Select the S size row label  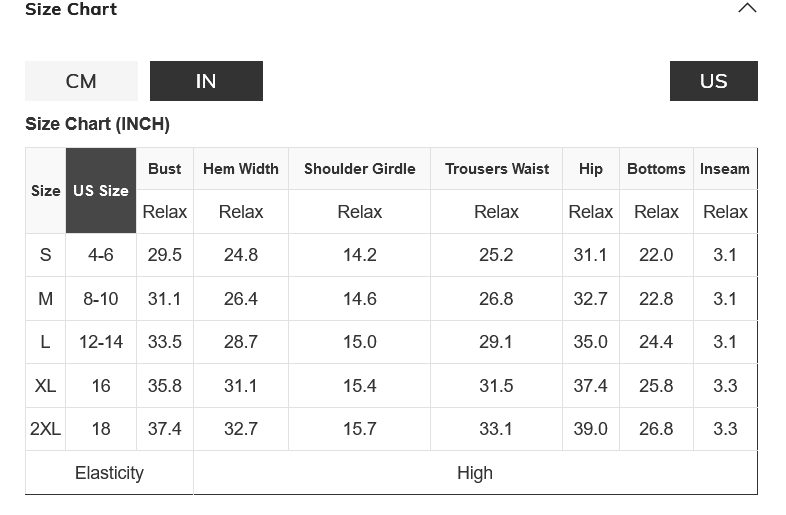point(45,255)
